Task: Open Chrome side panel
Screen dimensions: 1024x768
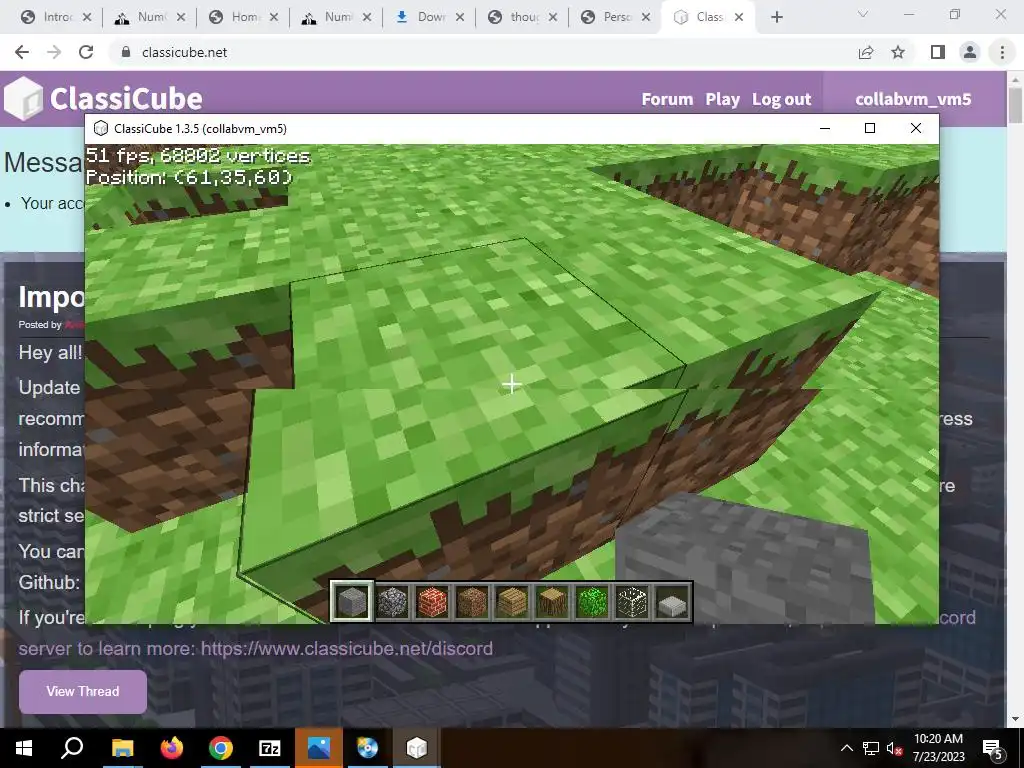Action: click(938, 52)
